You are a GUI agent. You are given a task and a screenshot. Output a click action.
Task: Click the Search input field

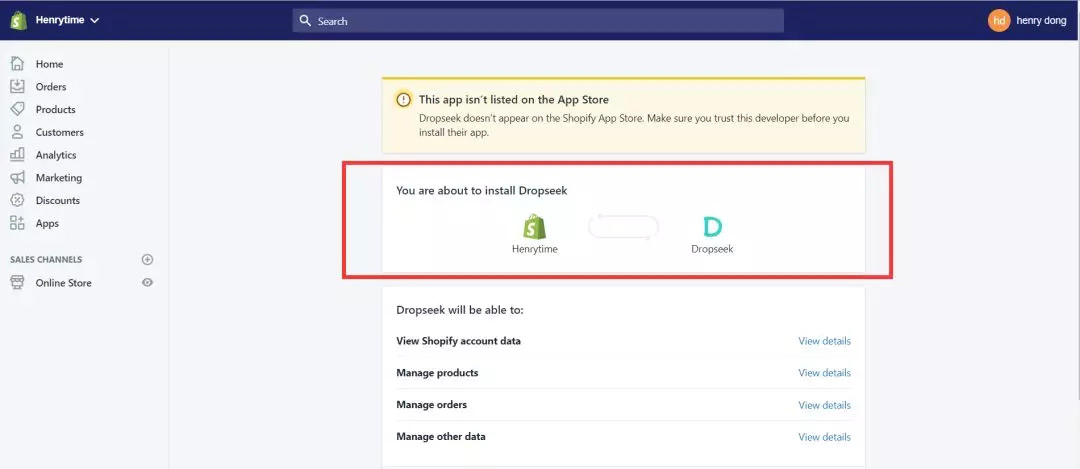click(x=538, y=21)
